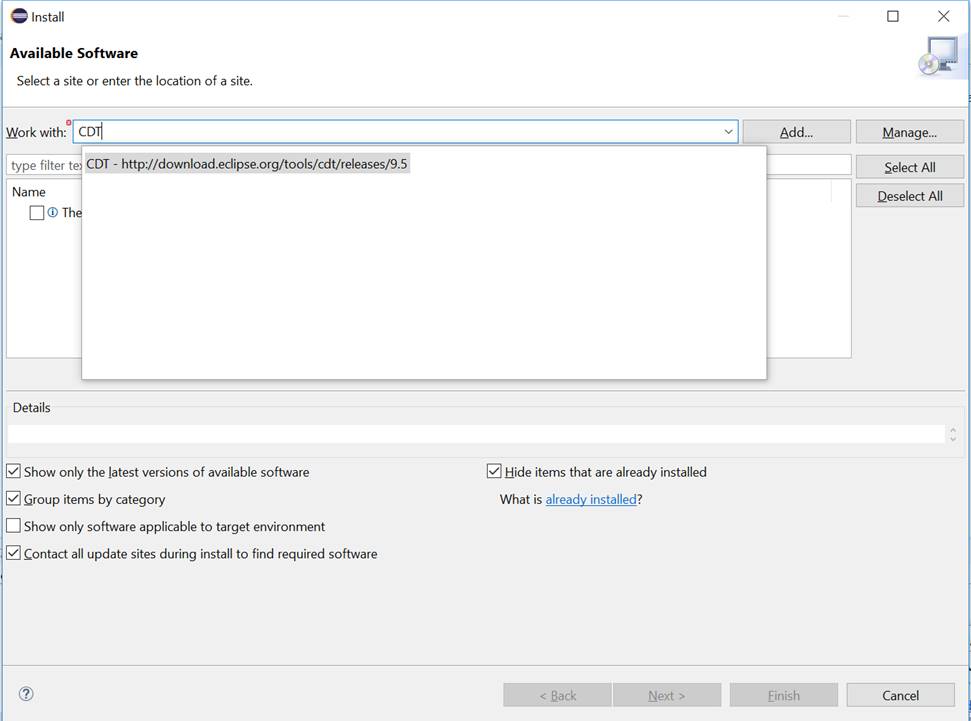
Task: Uncheck Show only the latest versions option
Action: coord(13,471)
